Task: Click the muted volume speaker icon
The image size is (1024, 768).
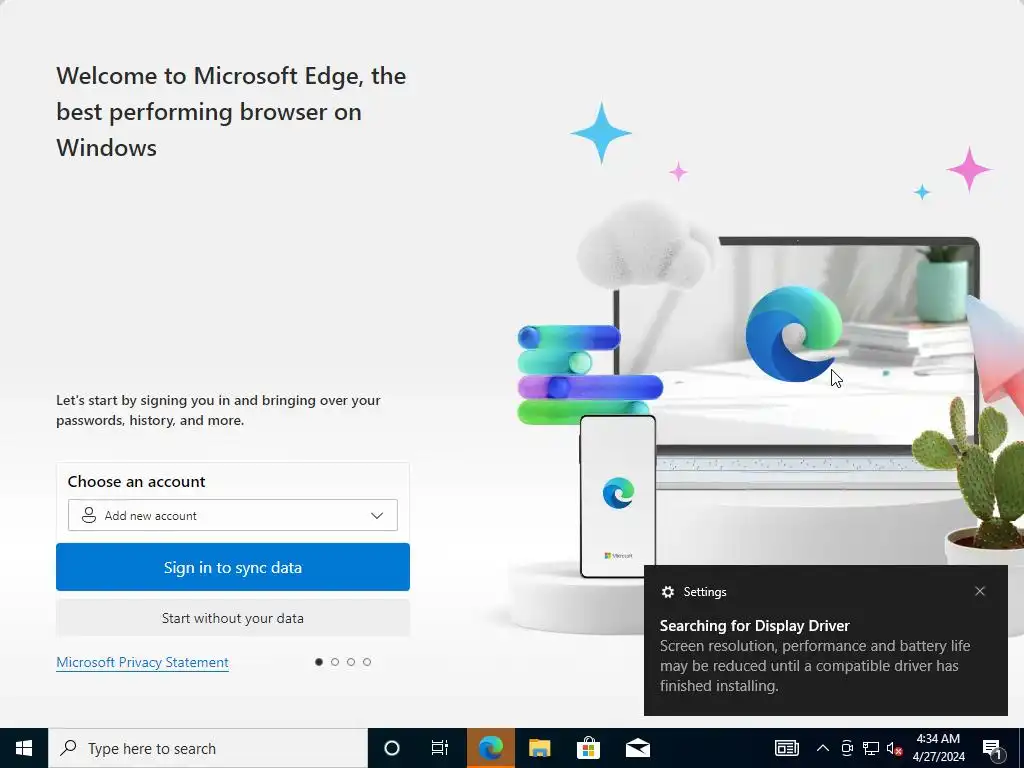Action: [x=894, y=748]
